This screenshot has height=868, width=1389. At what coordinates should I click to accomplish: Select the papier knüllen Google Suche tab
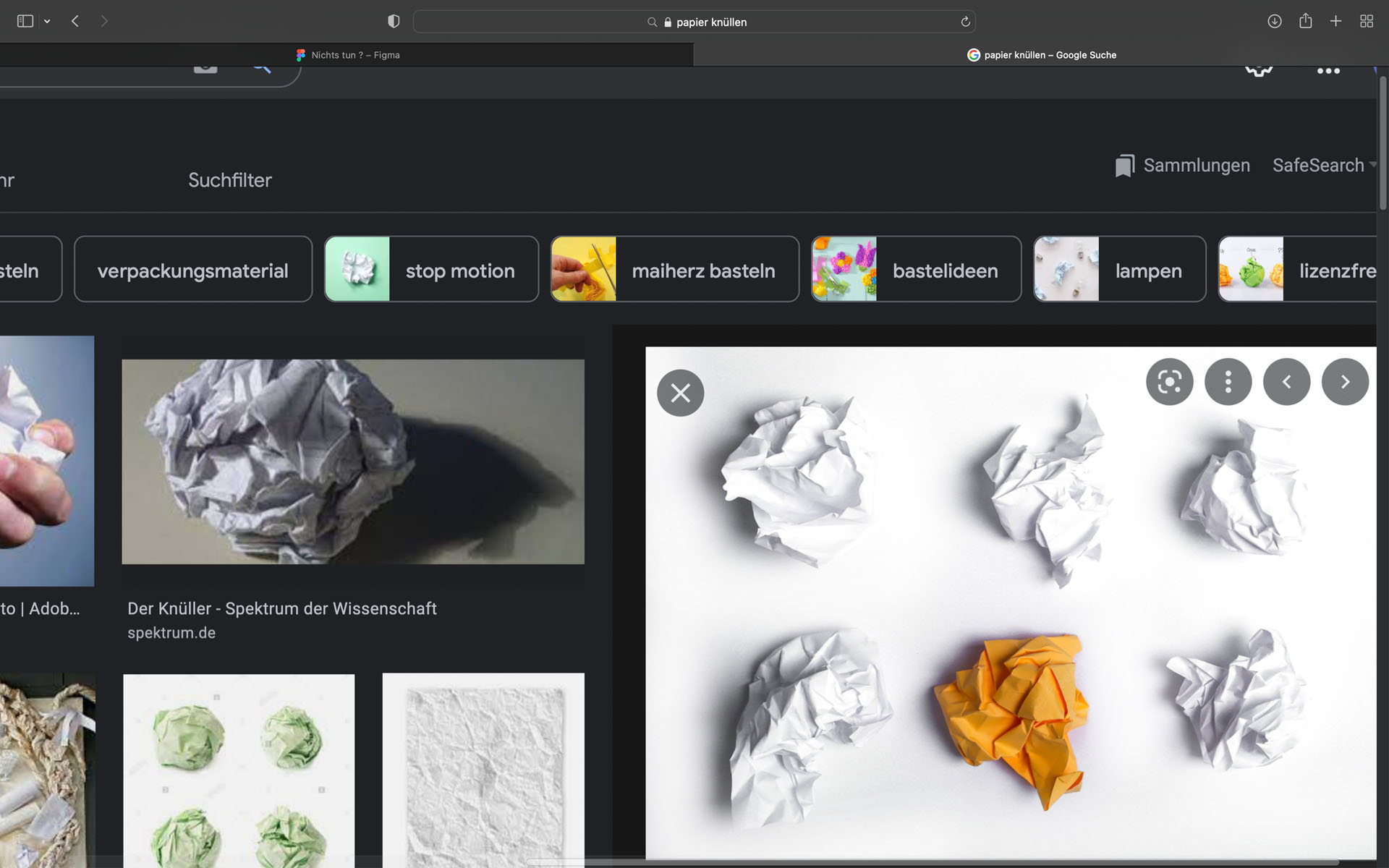(1041, 55)
